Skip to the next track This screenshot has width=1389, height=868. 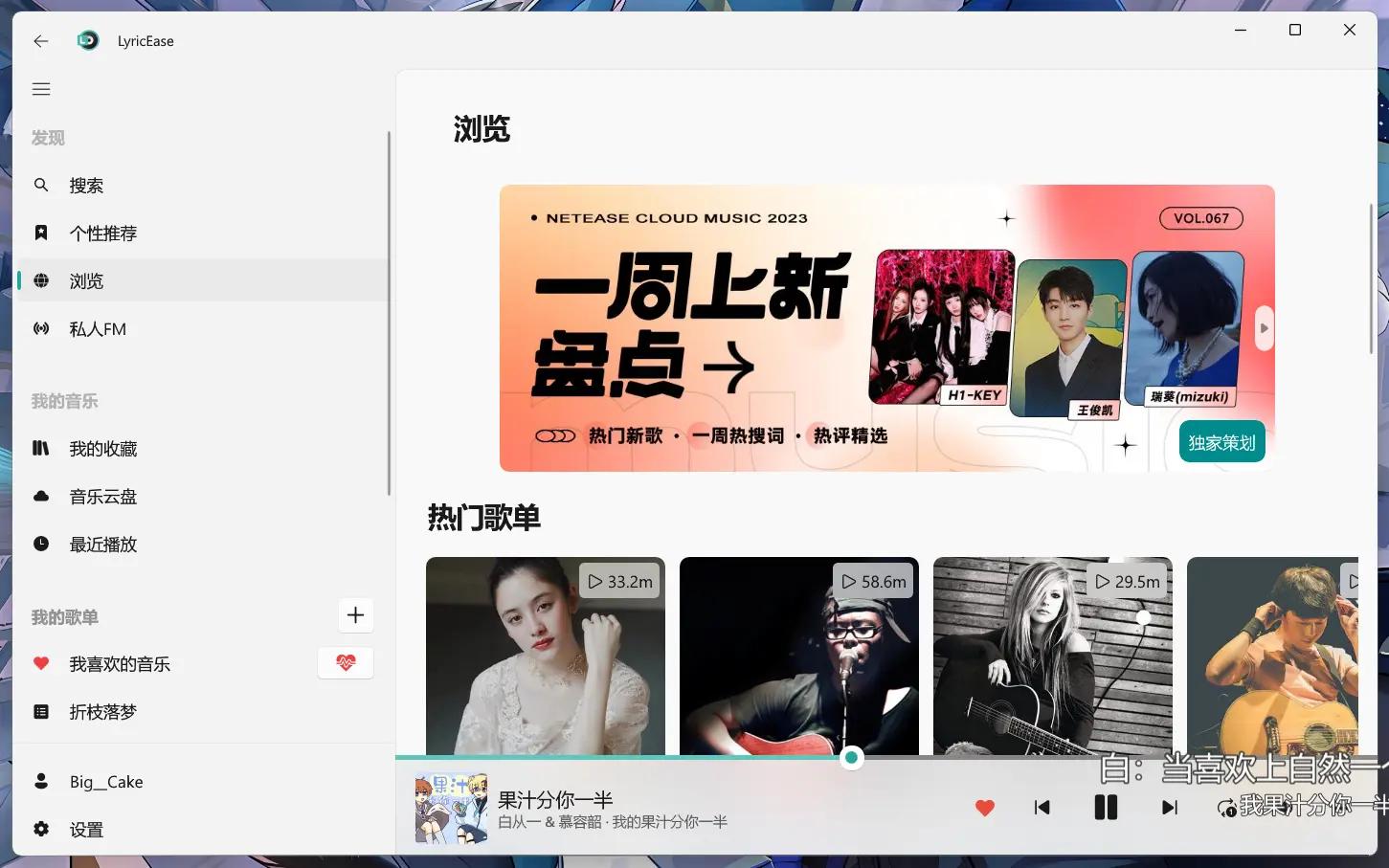click(1169, 808)
